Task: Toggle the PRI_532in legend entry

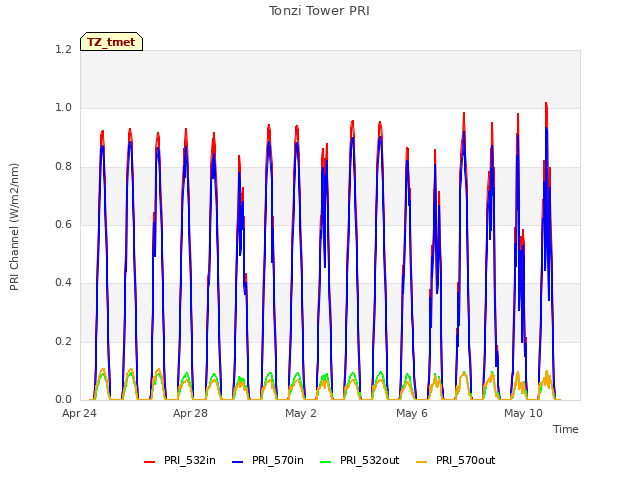Action: point(180,461)
